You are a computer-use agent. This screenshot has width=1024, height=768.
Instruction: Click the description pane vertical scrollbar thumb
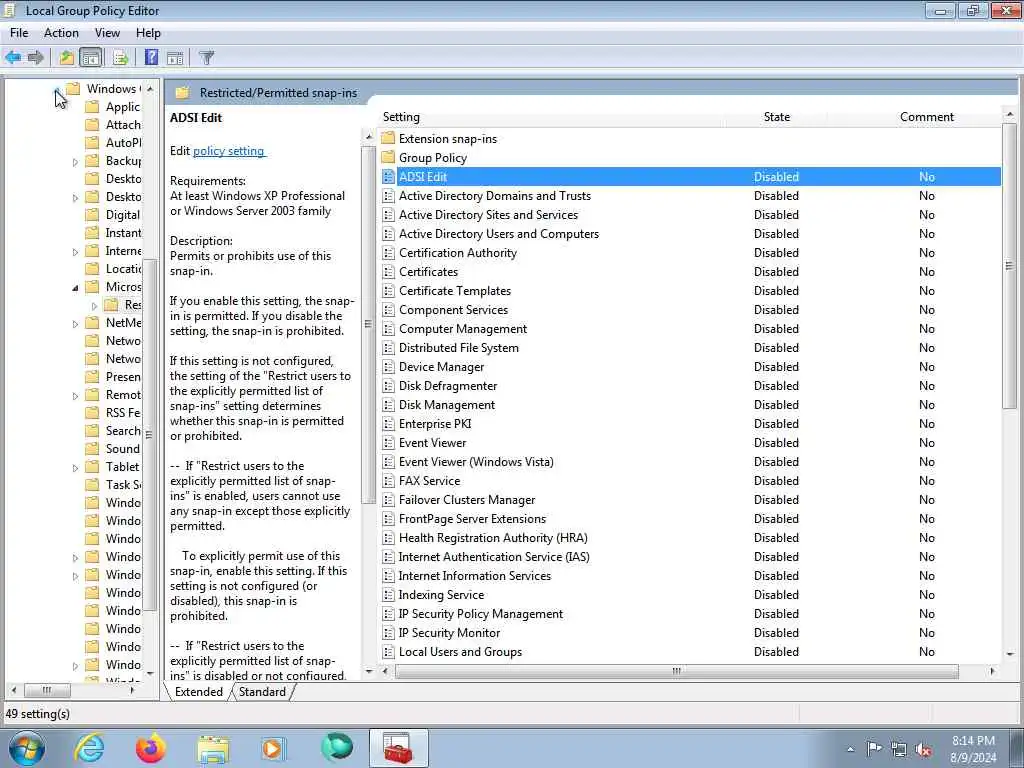(x=368, y=324)
